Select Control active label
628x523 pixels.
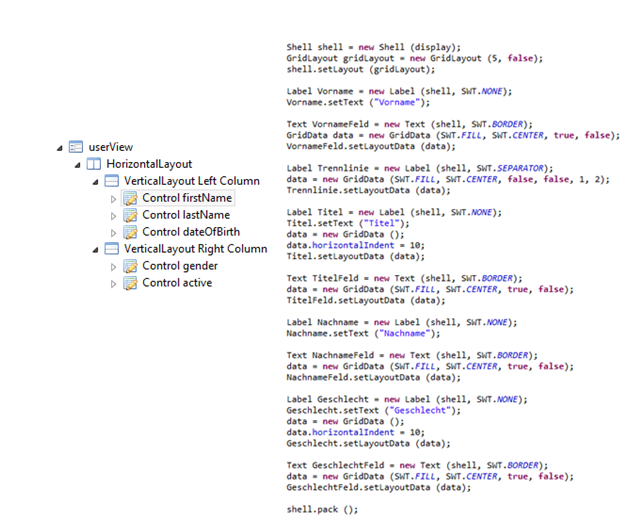(x=177, y=283)
